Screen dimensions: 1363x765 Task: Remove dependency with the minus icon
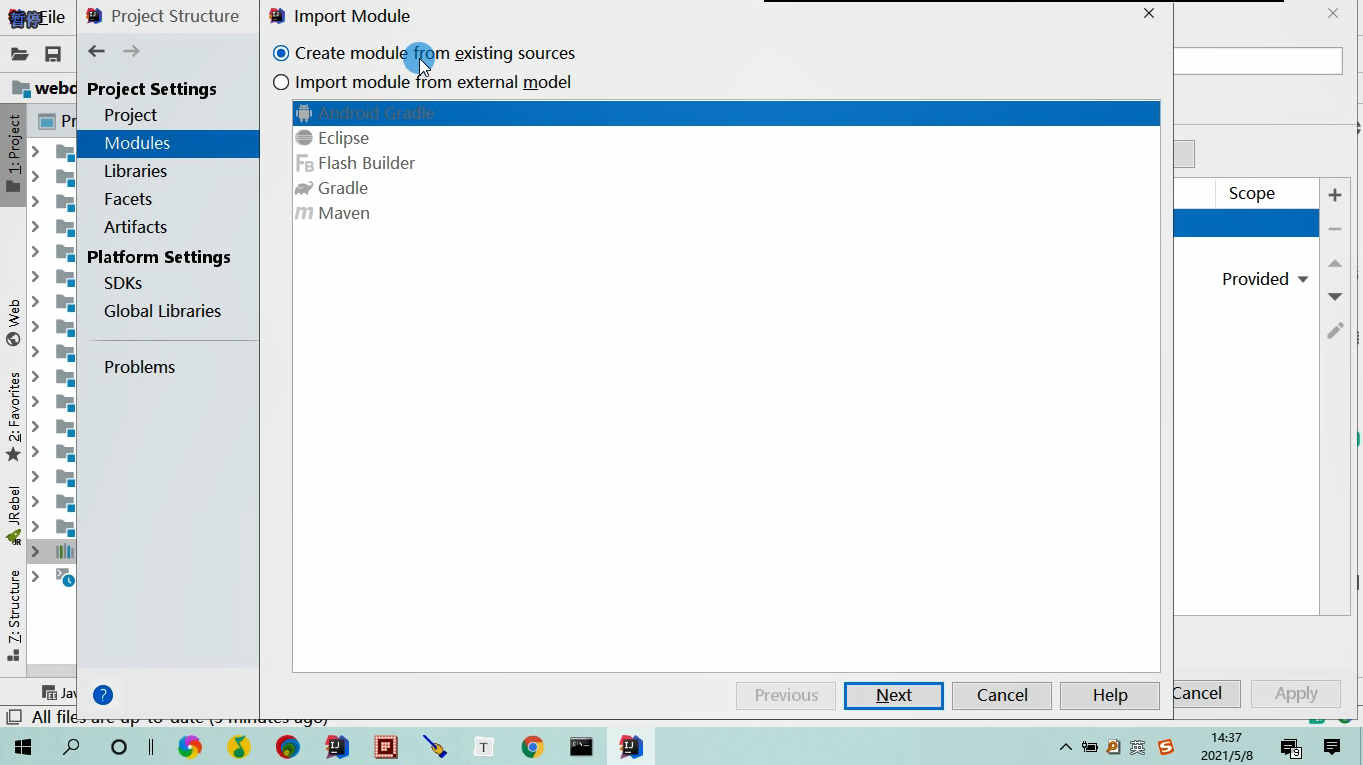pos(1334,229)
